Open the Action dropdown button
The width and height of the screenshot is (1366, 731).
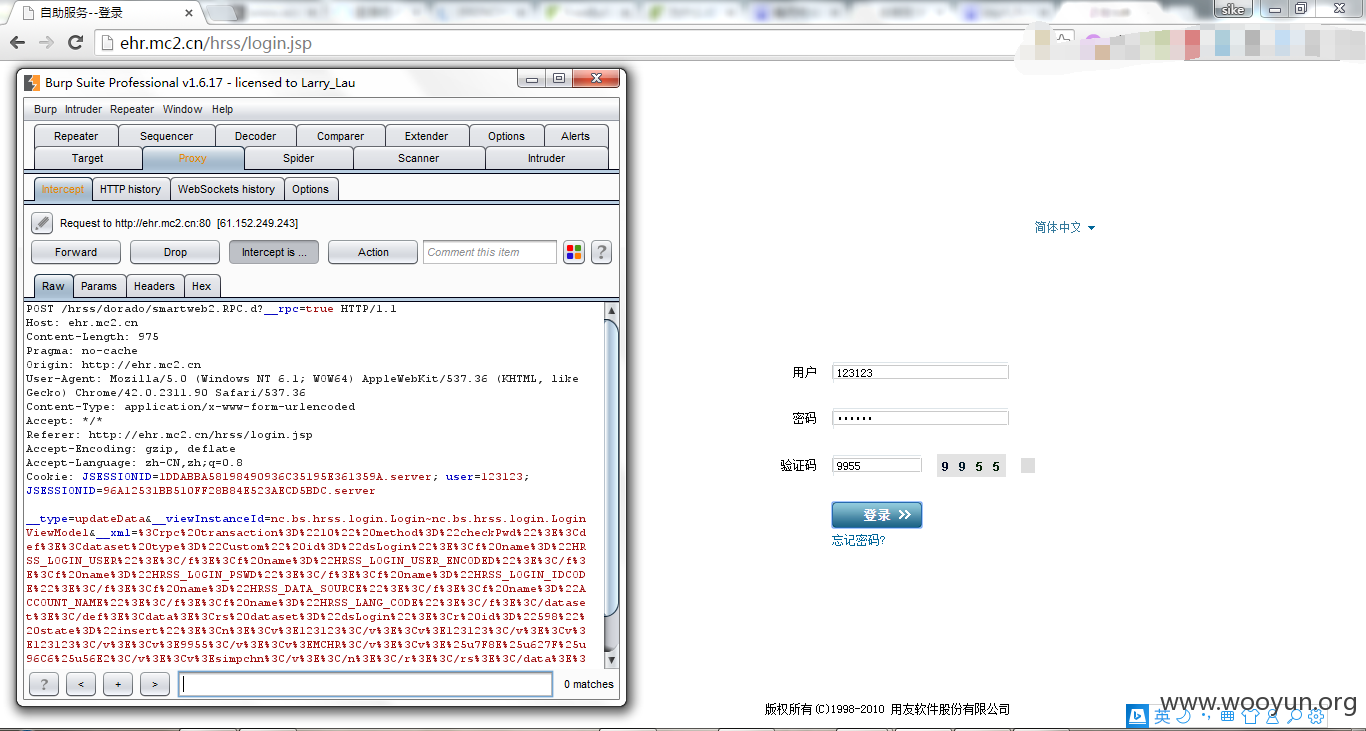pos(373,252)
